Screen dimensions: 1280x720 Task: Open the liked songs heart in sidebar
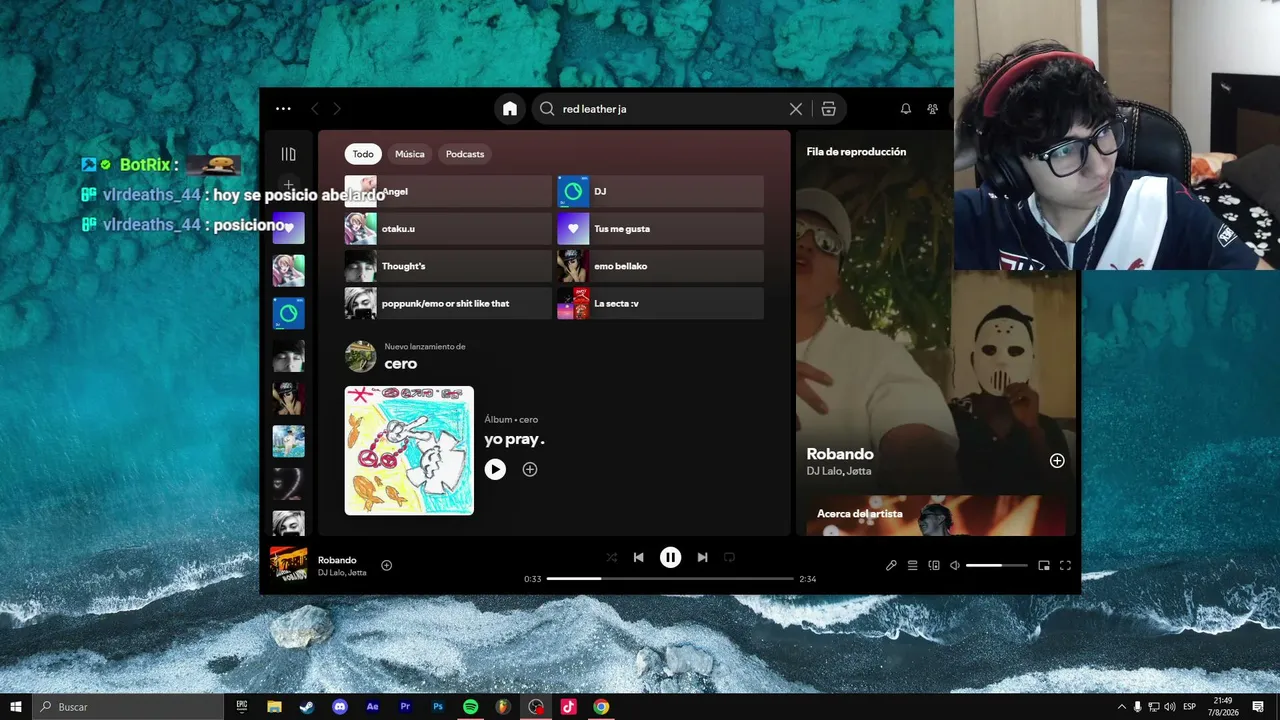coord(289,228)
